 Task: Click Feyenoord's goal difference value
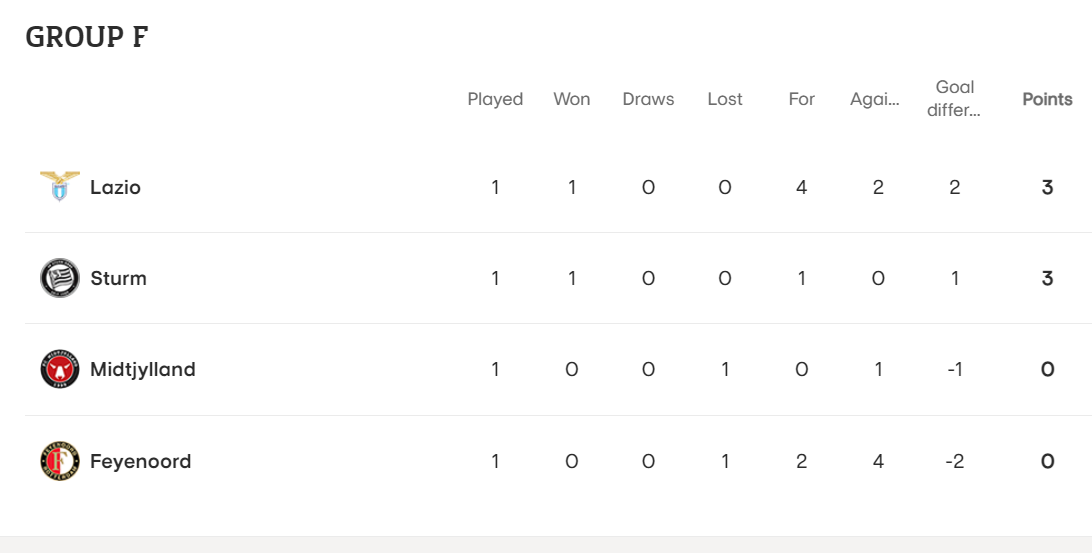point(955,461)
